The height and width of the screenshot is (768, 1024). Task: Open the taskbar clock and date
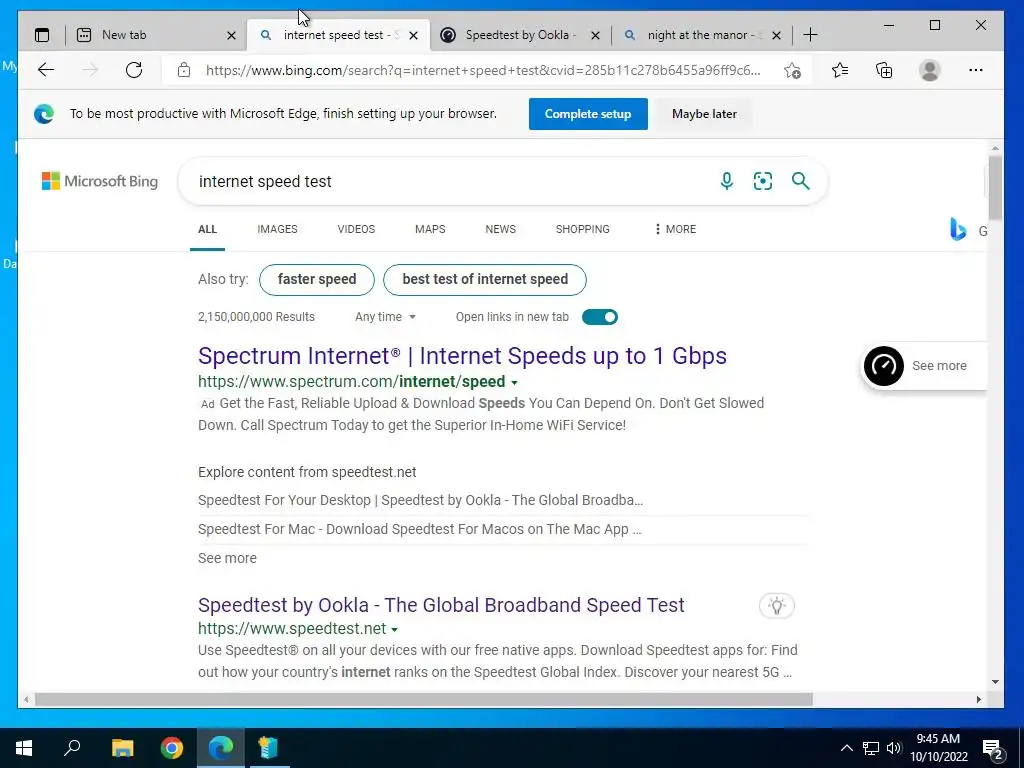pos(938,748)
